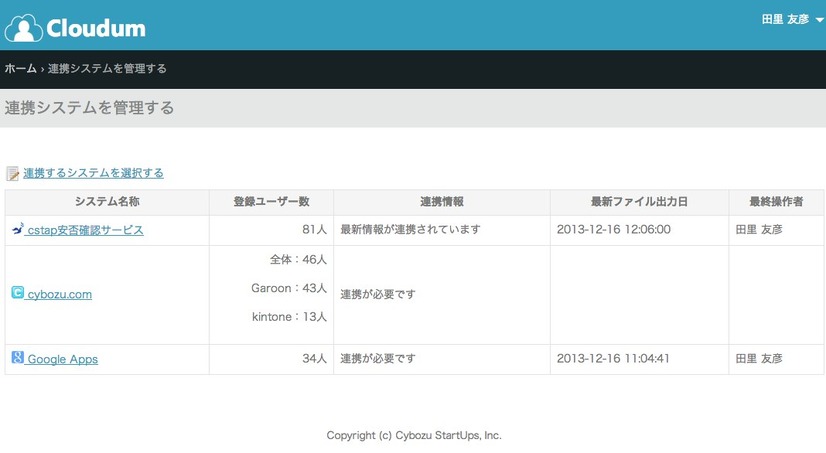Select the Garoon：43人 count
Viewport: 826px width, 453px height.
[x=289, y=288]
